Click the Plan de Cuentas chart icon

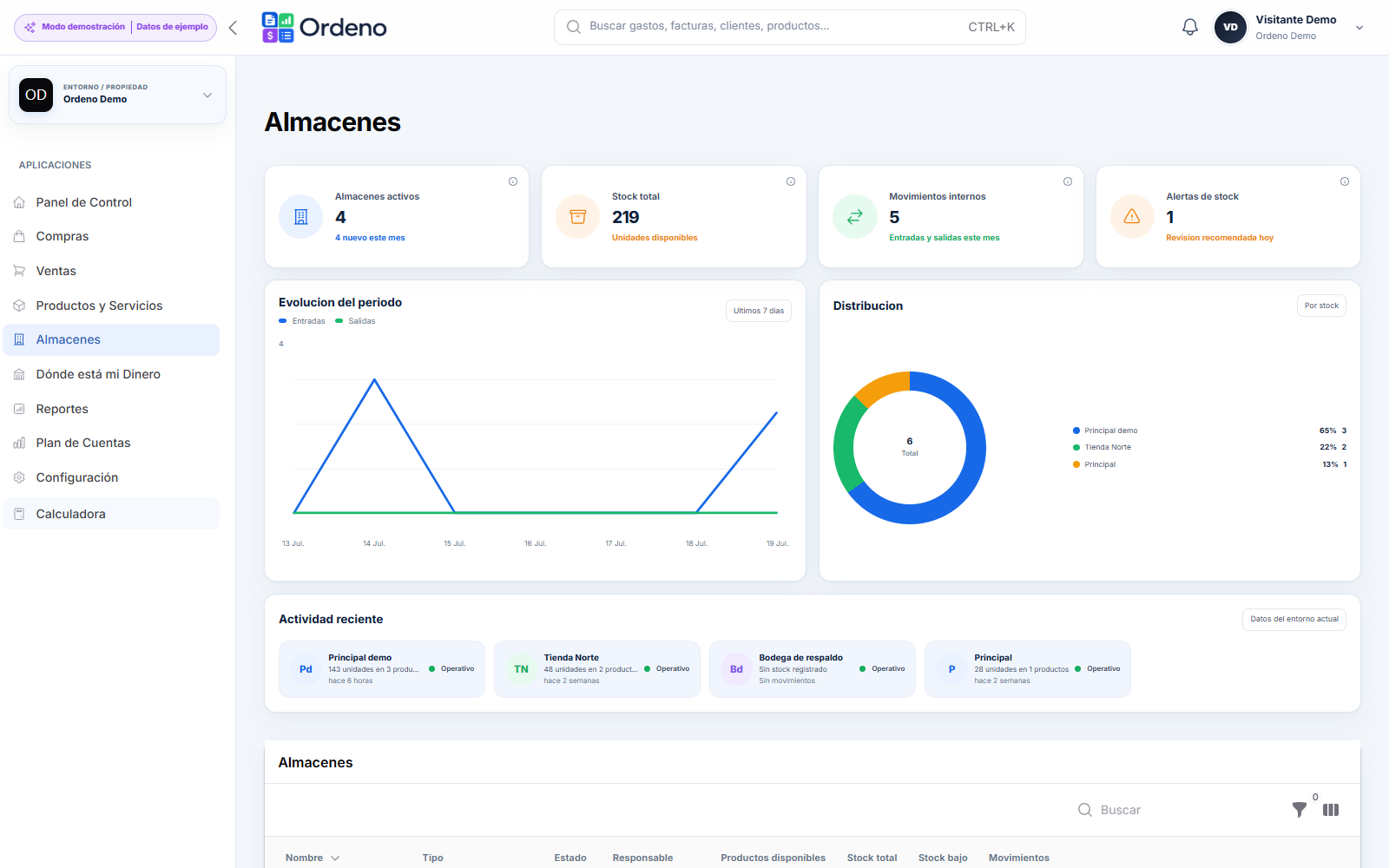click(x=19, y=443)
